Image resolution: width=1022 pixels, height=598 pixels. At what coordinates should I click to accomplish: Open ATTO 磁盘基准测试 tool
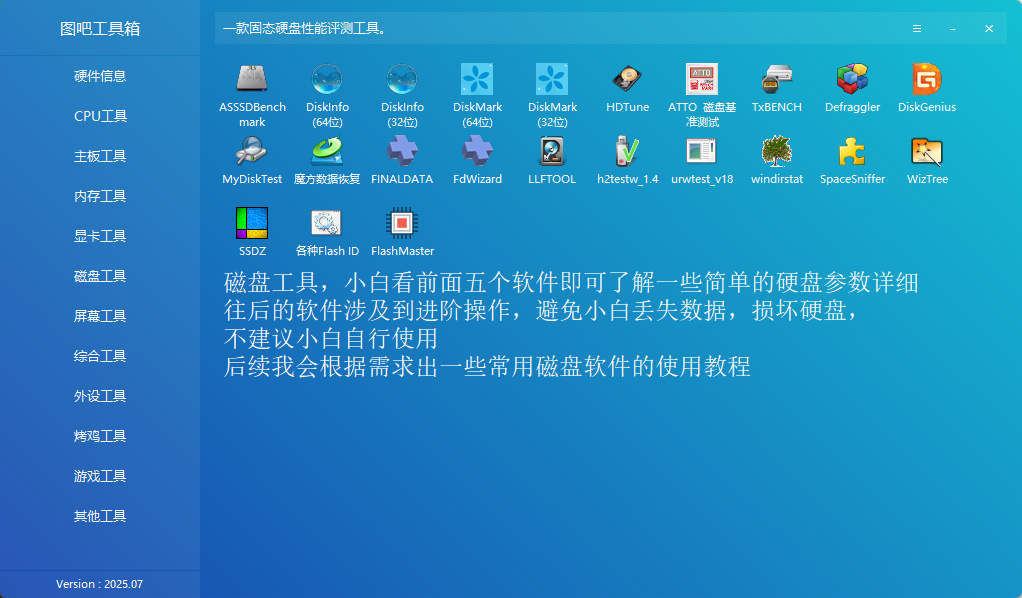click(x=702, y=95)
